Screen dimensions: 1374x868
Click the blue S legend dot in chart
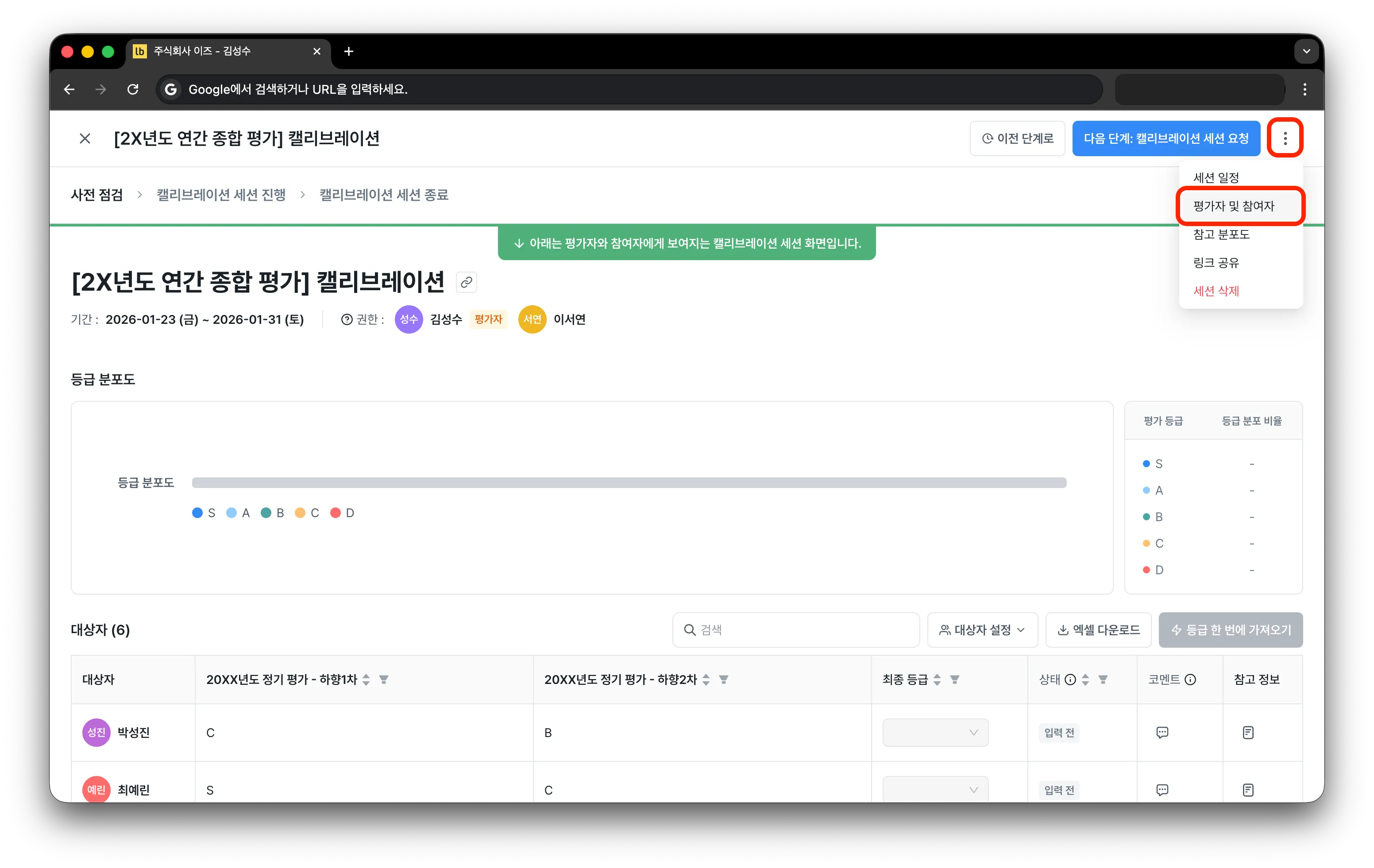pos(197,513)
